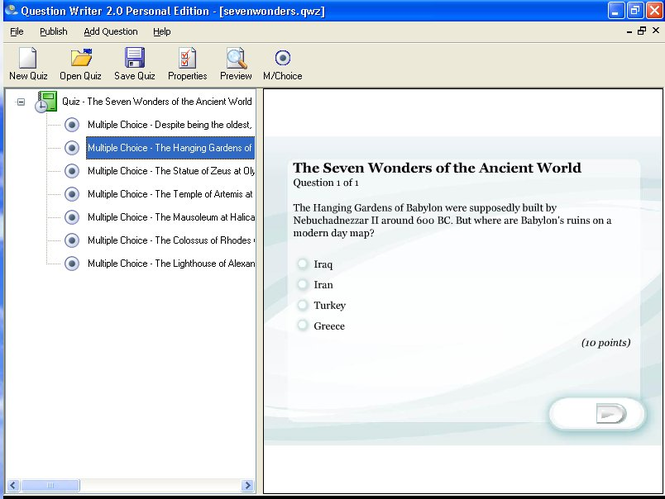This screenshot has height=499, width=665.
Task: Click the icon beside 'The Hanging Gardens of'
Action: [72, 148]
